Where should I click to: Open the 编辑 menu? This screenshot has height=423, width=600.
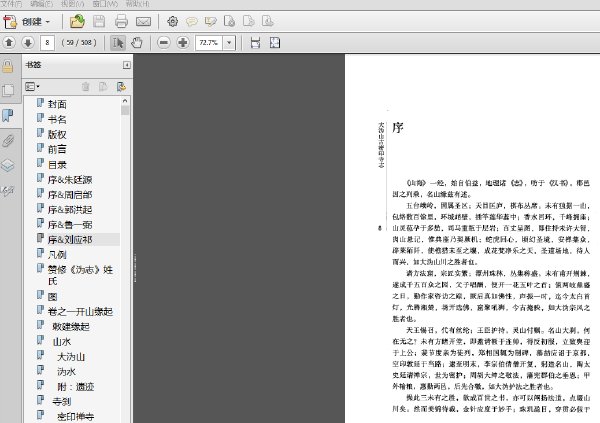(x=41, y=4)
